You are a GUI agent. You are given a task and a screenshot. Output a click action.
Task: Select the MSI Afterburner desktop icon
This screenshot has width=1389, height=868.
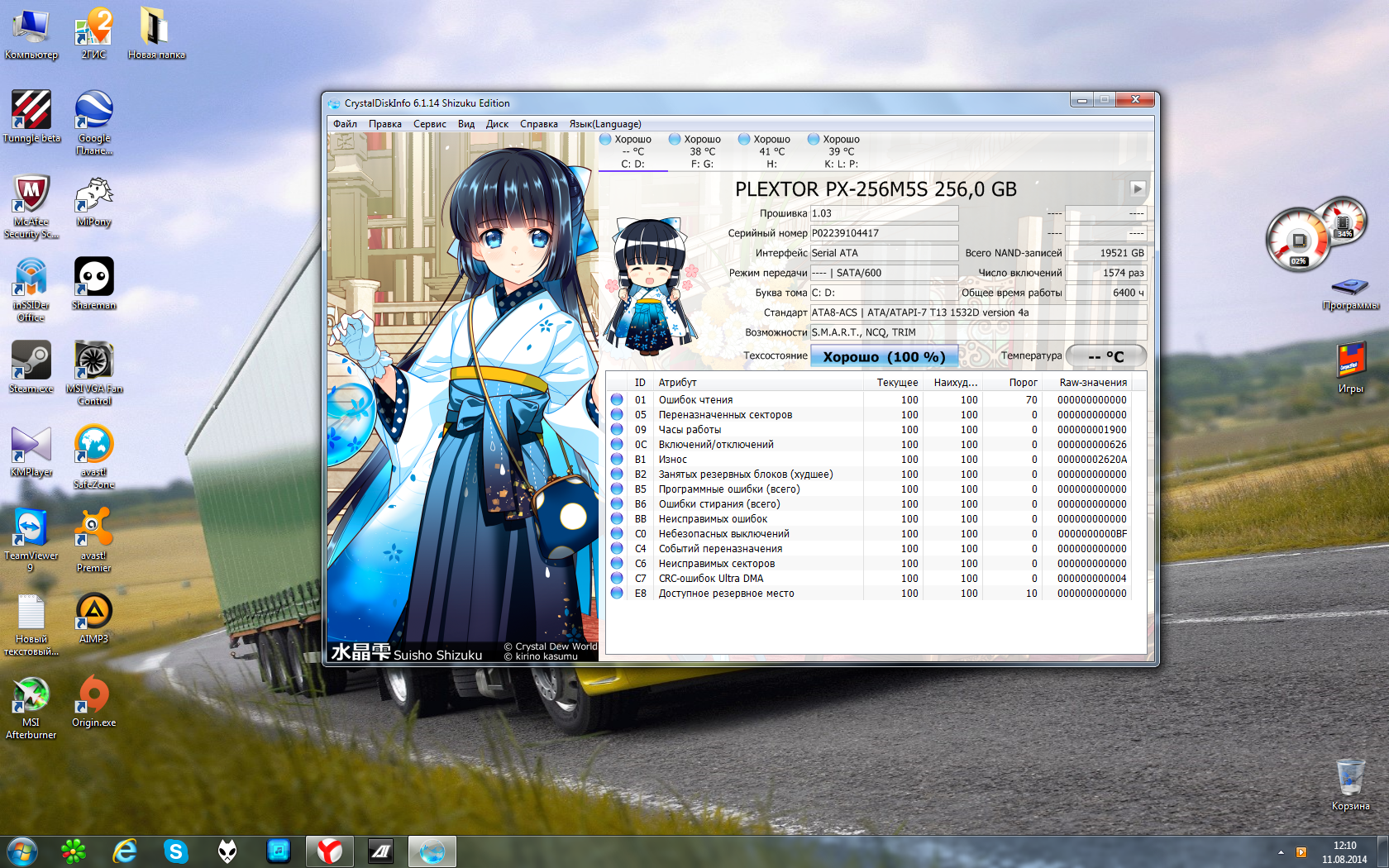tap(31, 708)
